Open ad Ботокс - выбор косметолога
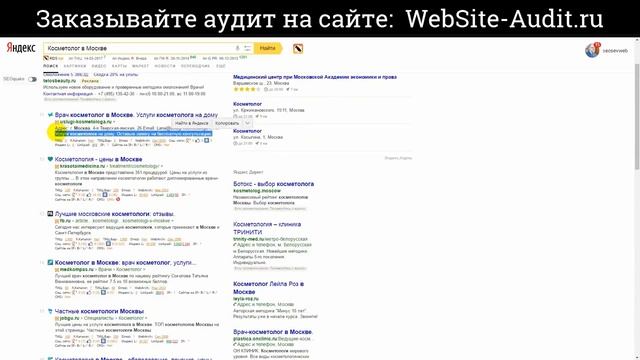The height and width of the screenshot is (360, 640). 273,184
